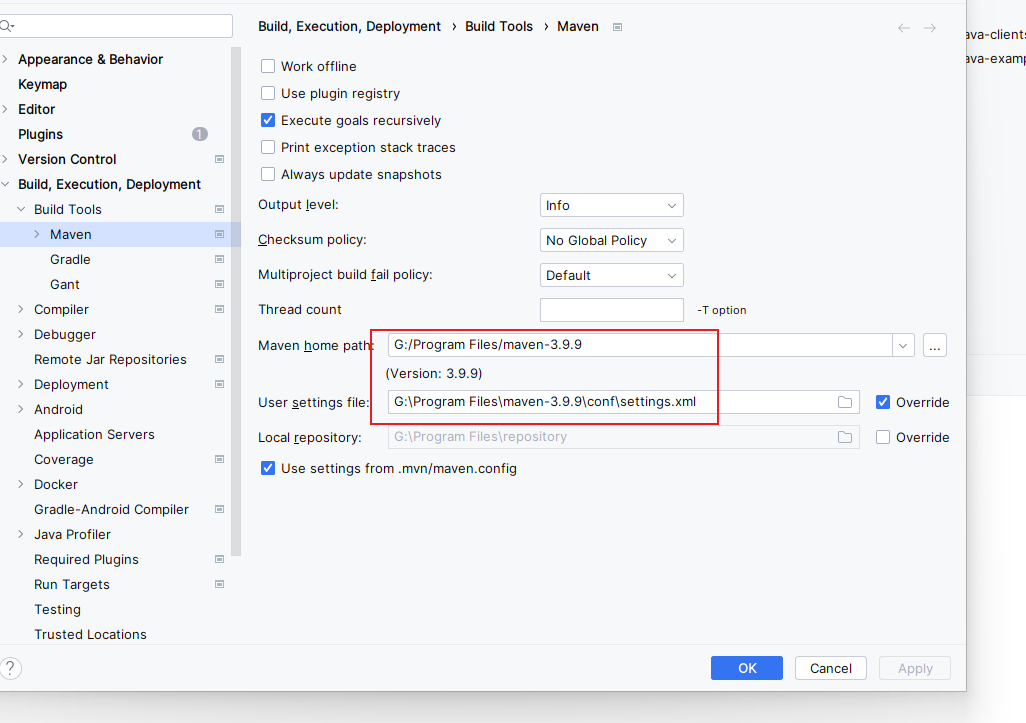Expand the Docker node
Screen dimensions: 1026x723
tap(21, 484)
